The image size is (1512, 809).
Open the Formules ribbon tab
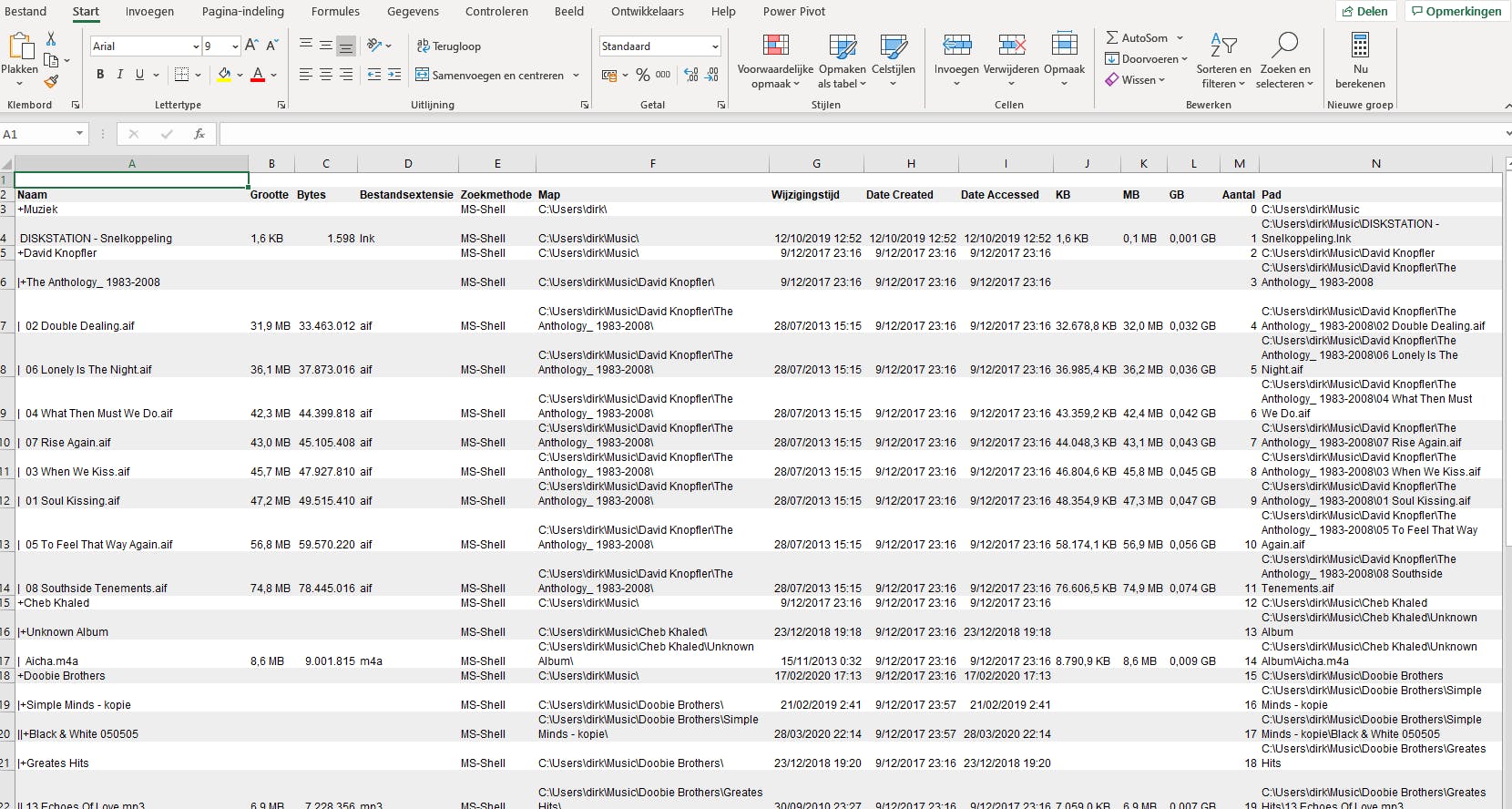tap(335, 12)
